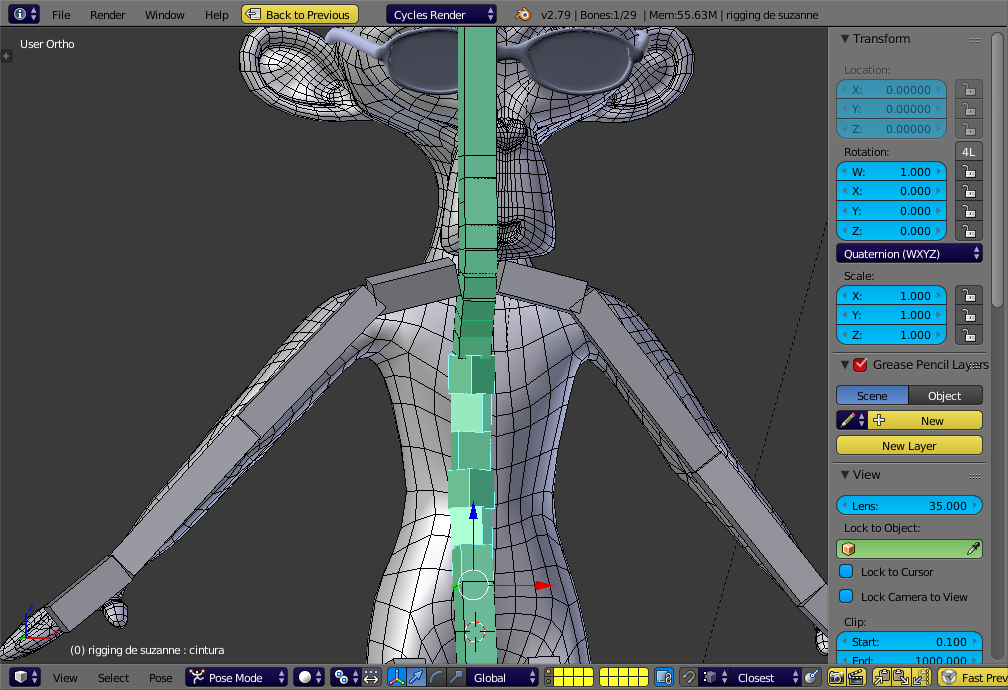Image resolution: width=1008 pixels, height=690 pixels.
Task: Click the paste pose clipboard icon
Action: tap(901, 677)
